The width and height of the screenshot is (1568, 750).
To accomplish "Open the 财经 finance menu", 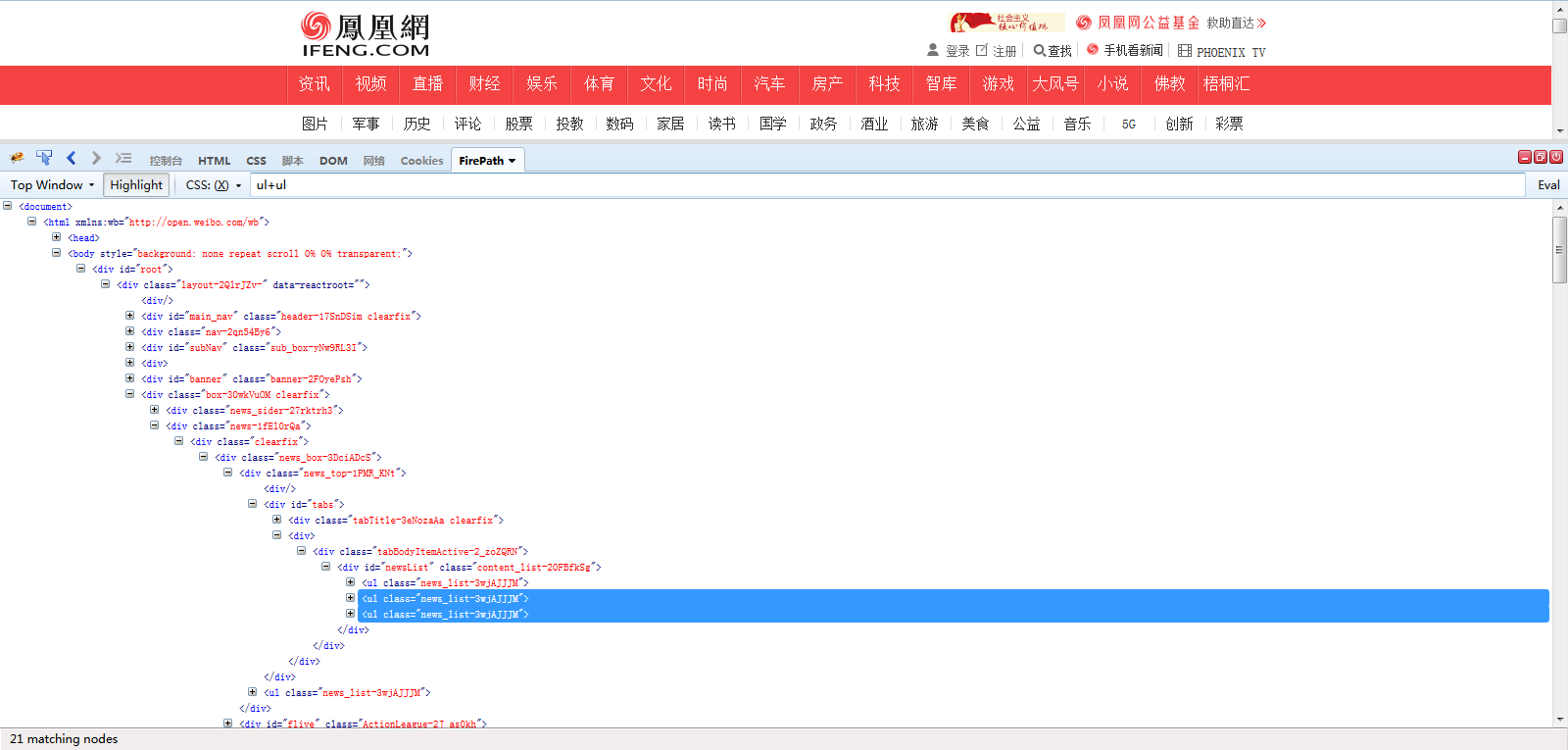I will tap(485, 84).
